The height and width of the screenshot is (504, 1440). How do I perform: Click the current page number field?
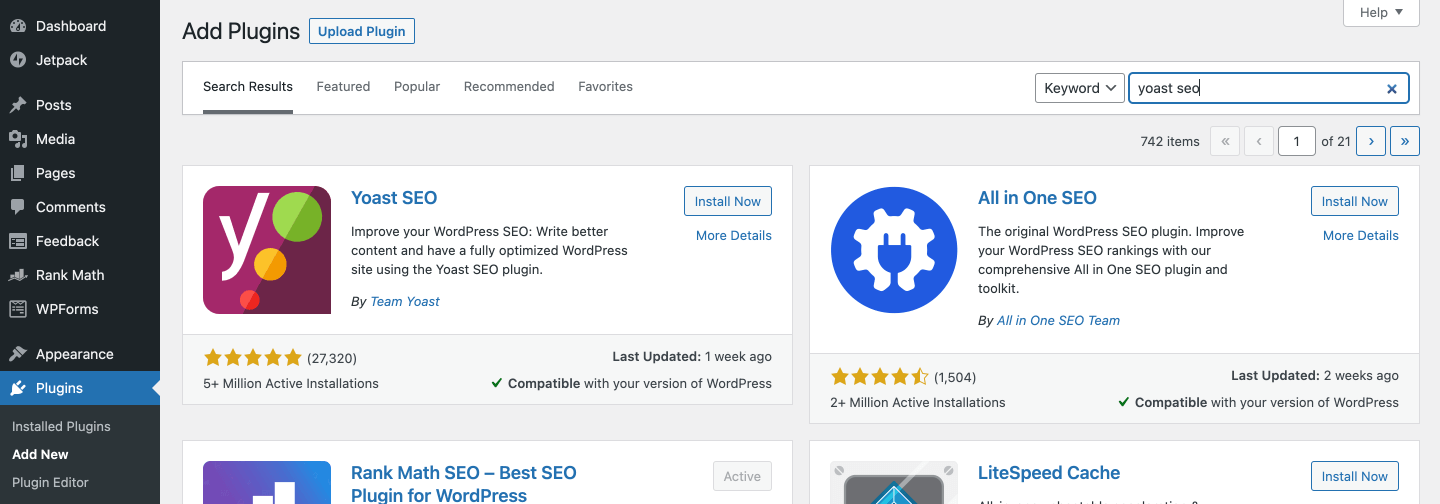click(1297, 141)
